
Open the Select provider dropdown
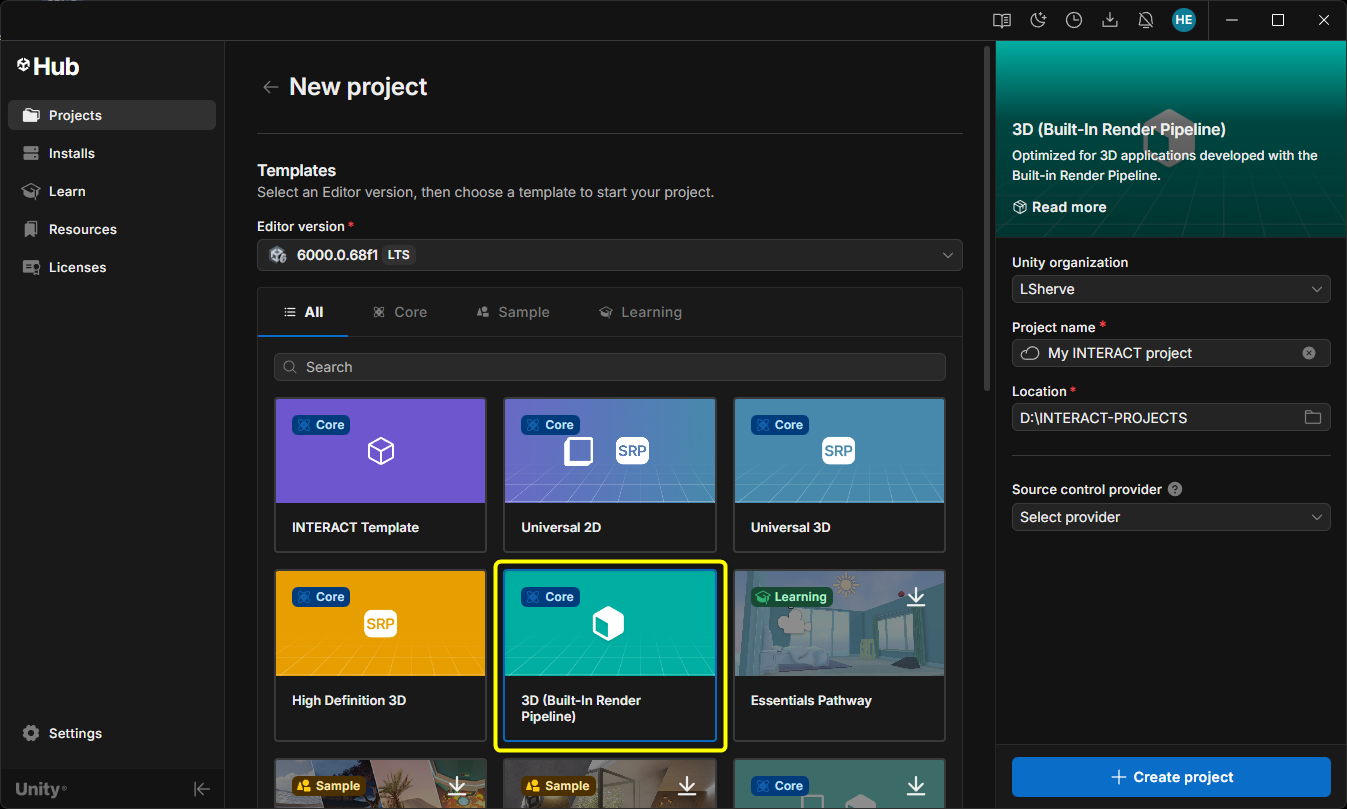click(x=1171, y=517)
